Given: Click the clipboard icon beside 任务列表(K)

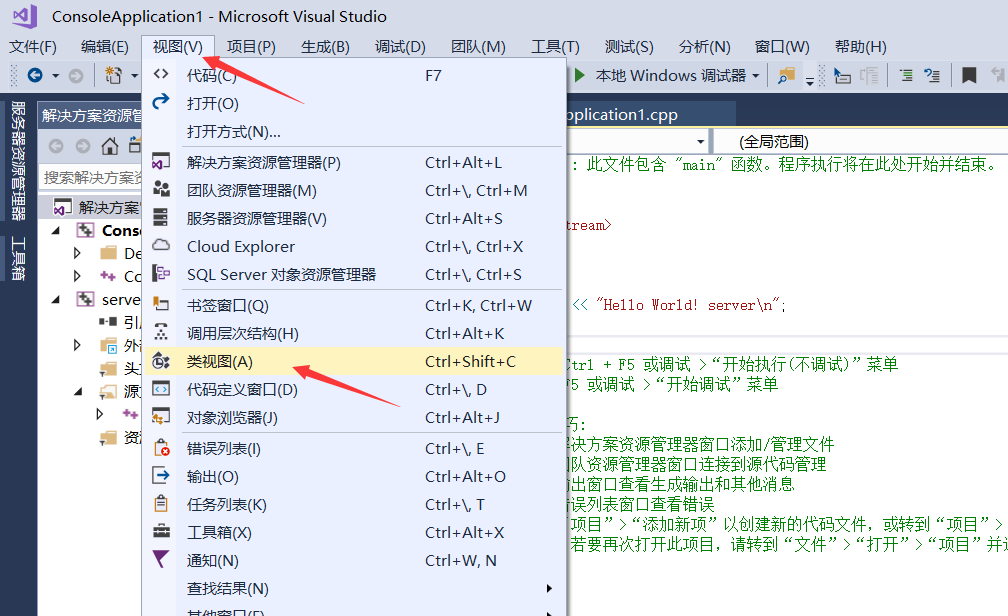Looking at the screenshot, I should coord(161,503).
